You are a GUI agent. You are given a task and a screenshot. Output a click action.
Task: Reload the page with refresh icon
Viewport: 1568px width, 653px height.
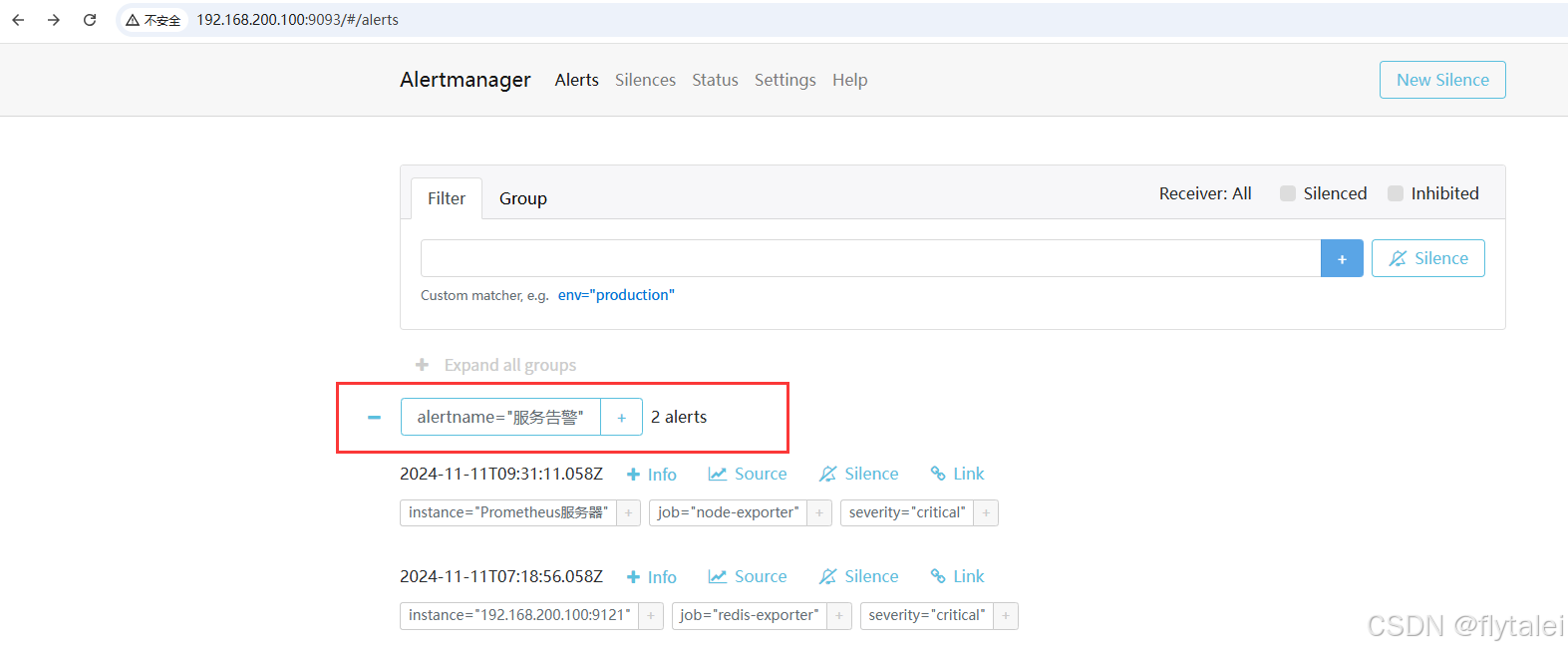[x=90, y=20]
